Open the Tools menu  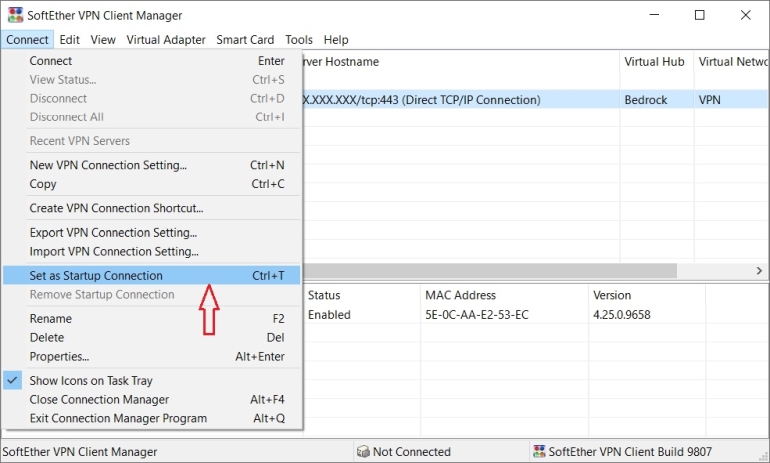coord(299,40)
